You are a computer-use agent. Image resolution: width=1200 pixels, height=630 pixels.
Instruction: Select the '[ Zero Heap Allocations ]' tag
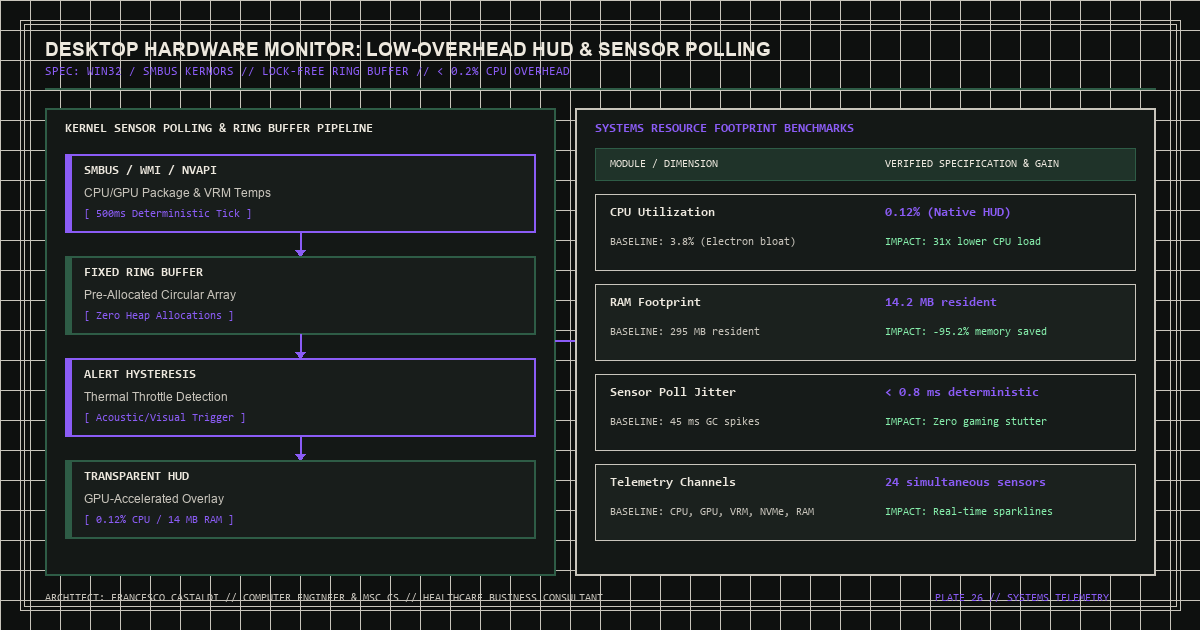click(x=159, y=316)
